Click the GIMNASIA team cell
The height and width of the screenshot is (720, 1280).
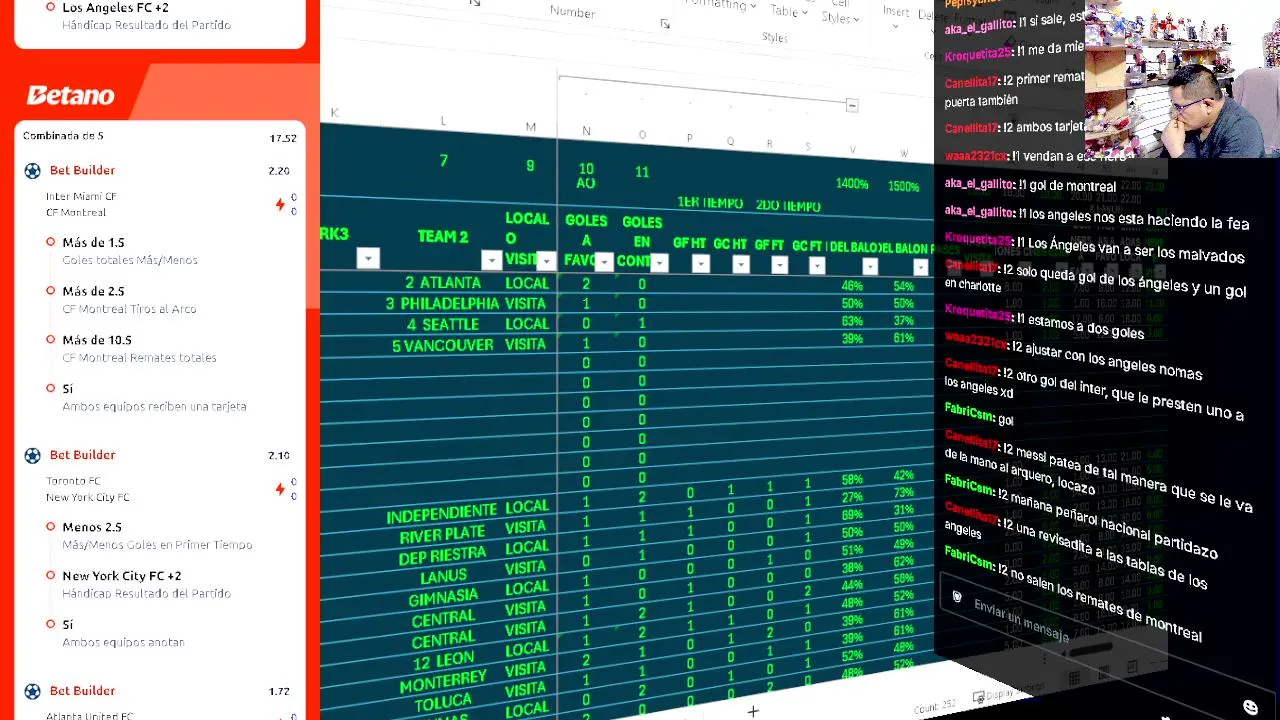click(x=443, y=598)
